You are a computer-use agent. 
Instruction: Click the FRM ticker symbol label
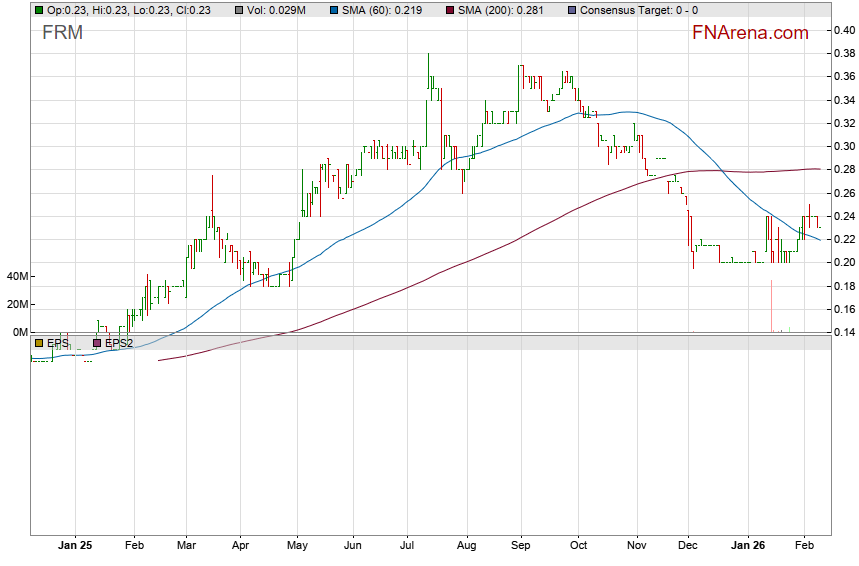[x=62, y=33]
